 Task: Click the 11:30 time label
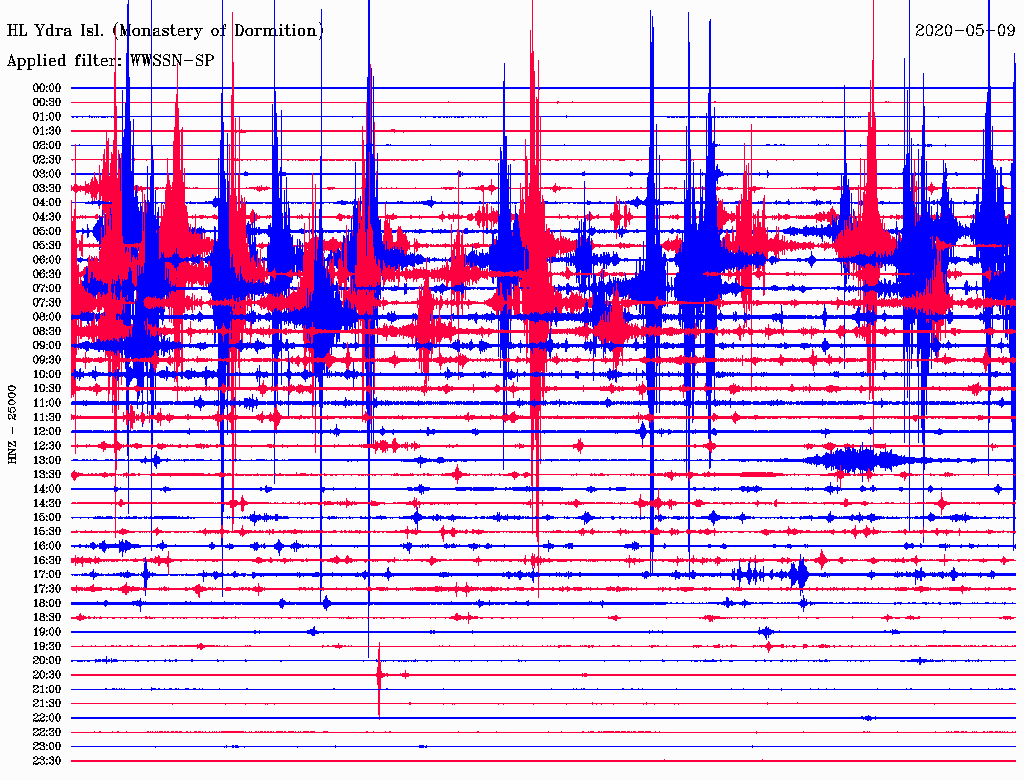(x=47, y=417)
